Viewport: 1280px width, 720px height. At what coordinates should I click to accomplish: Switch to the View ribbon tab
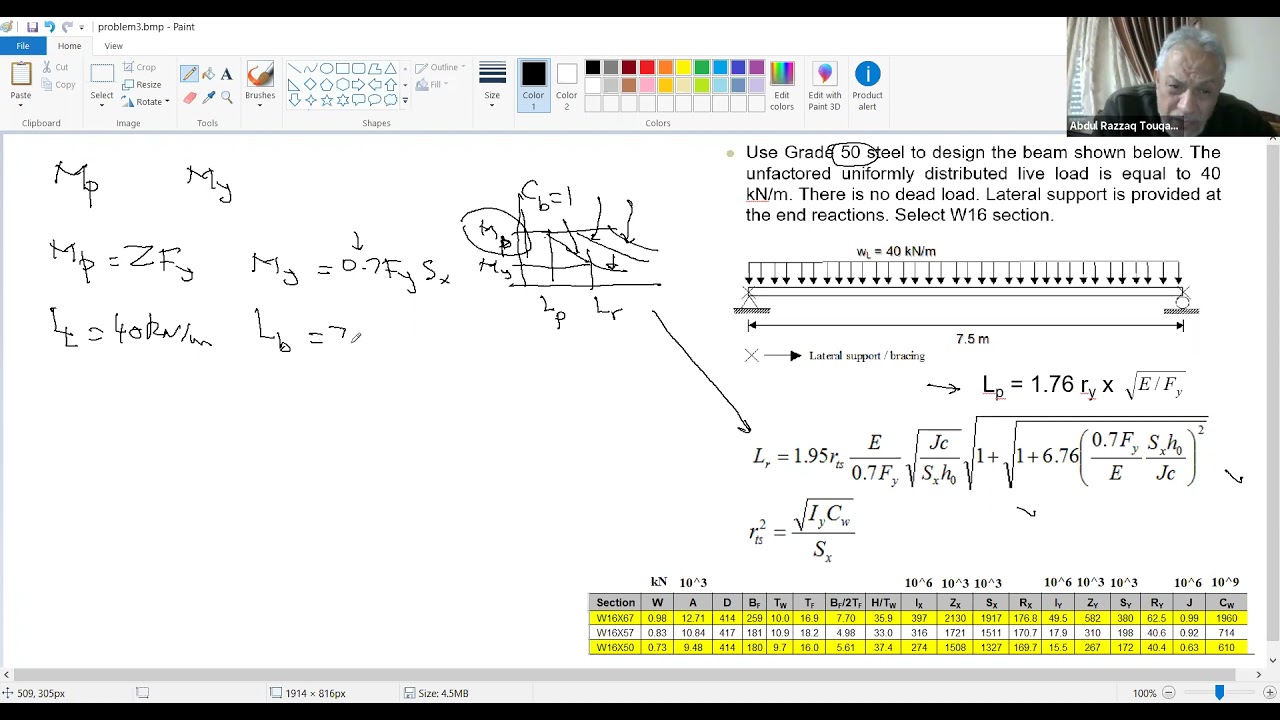(x=114, y=46)
